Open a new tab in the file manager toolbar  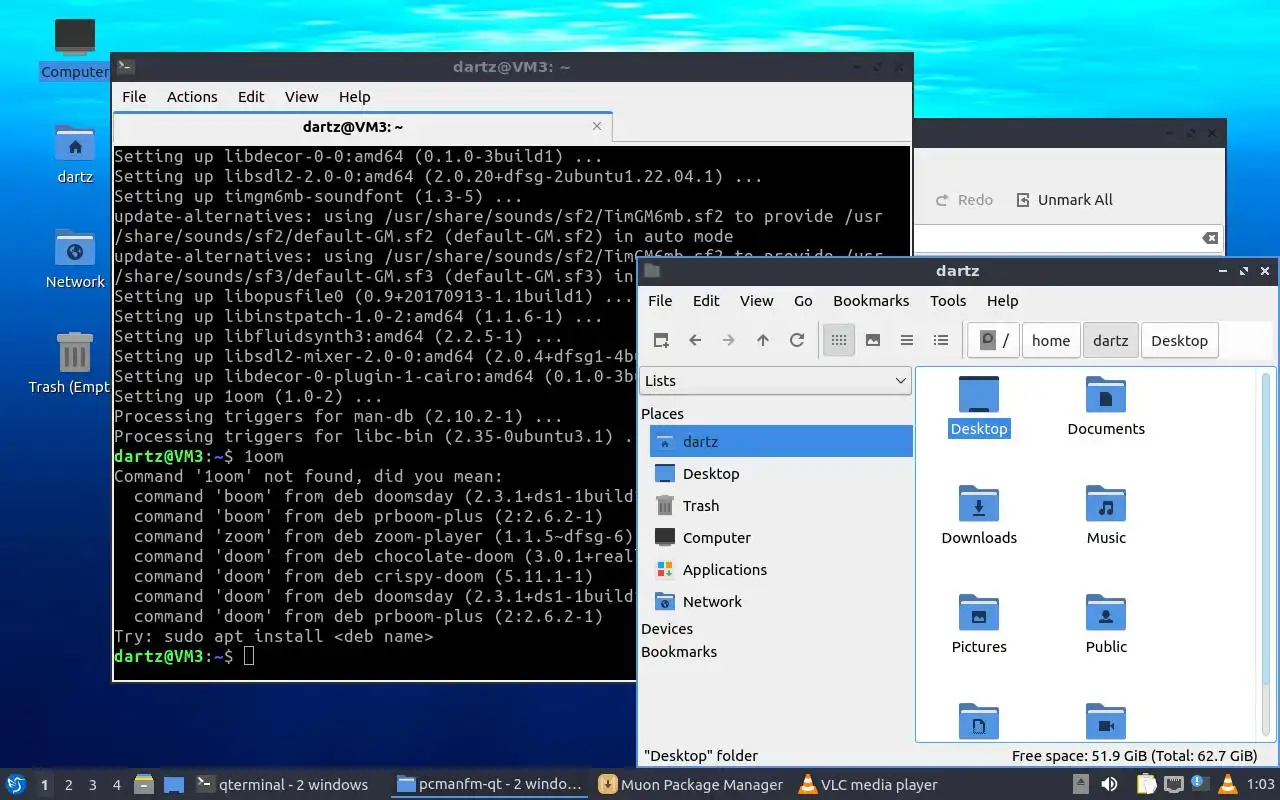pyautogui.click(x=661, y=340)
